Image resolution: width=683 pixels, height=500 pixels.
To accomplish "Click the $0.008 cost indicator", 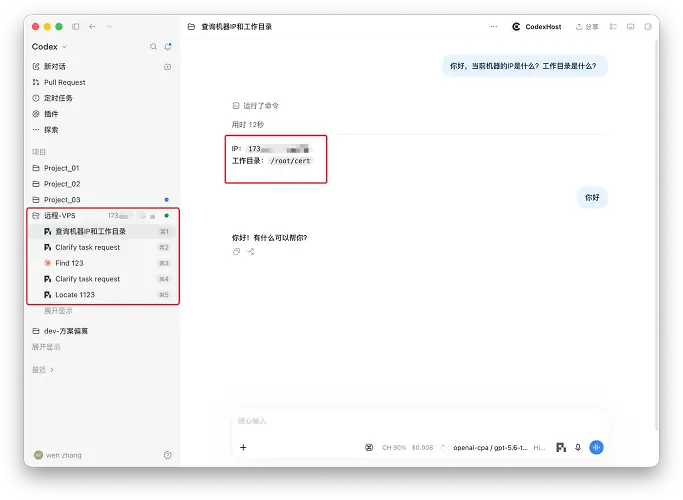I will (x=423, y=447).
